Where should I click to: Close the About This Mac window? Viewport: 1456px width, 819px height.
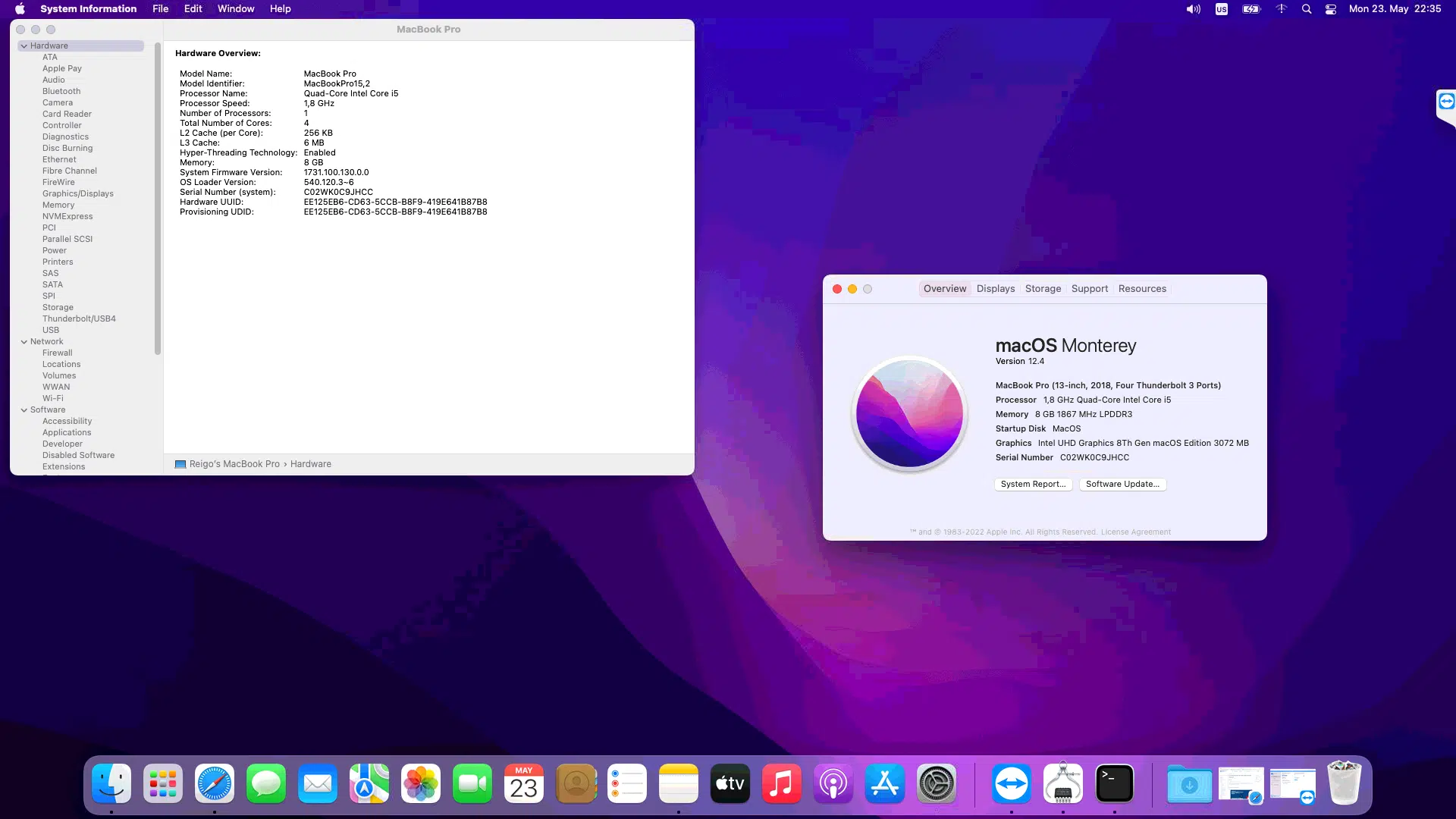tap(837, 289)
